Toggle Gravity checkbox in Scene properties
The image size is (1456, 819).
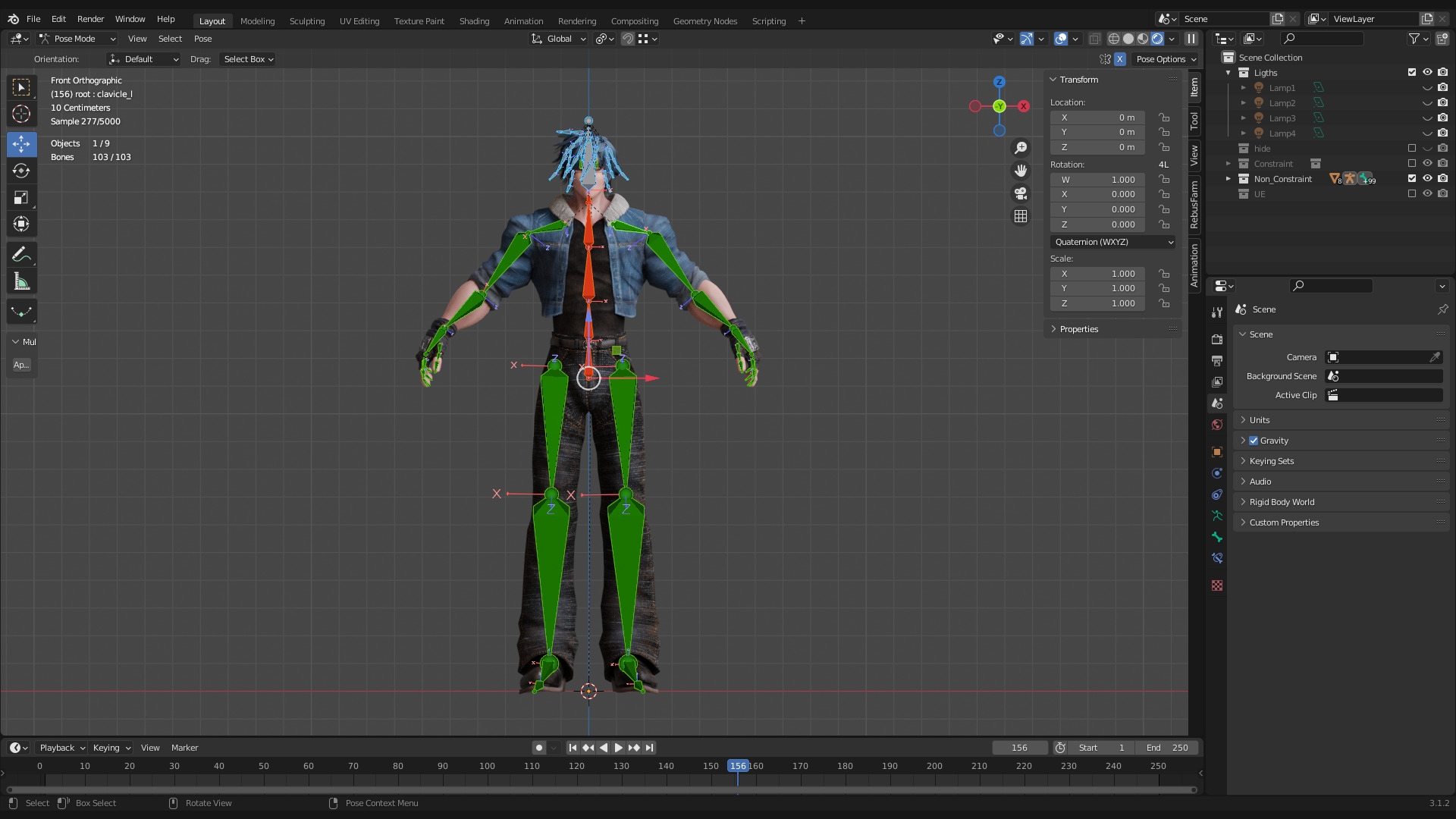click(1254, 441)
